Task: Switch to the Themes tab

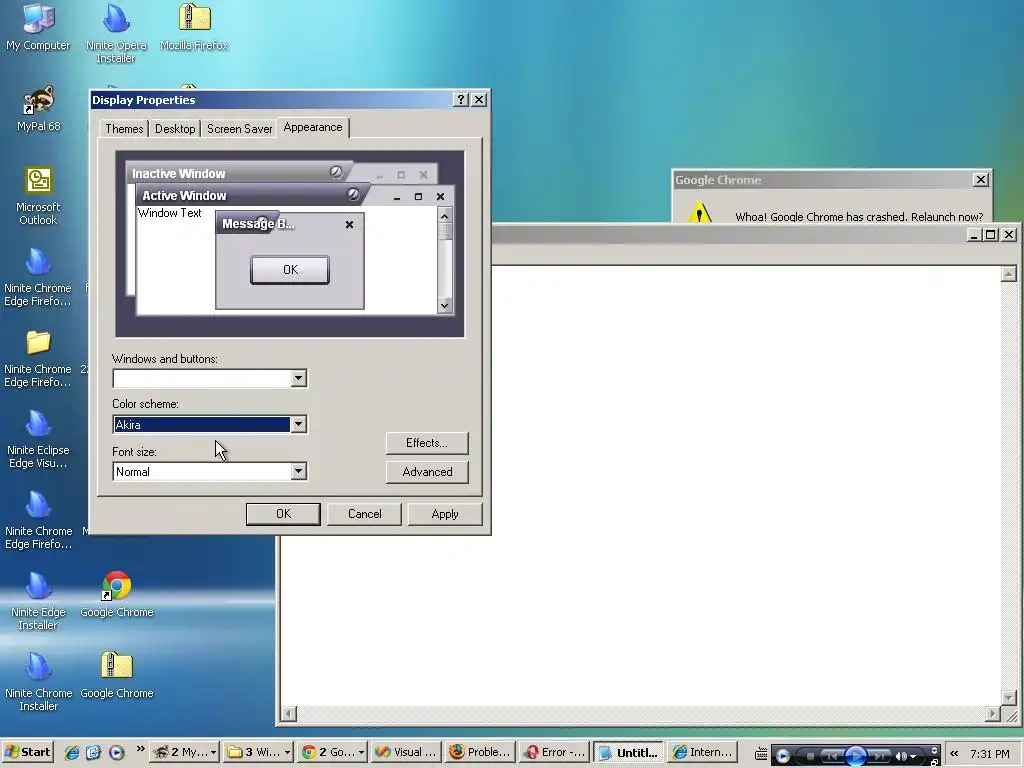Action: tap(124, 129)
